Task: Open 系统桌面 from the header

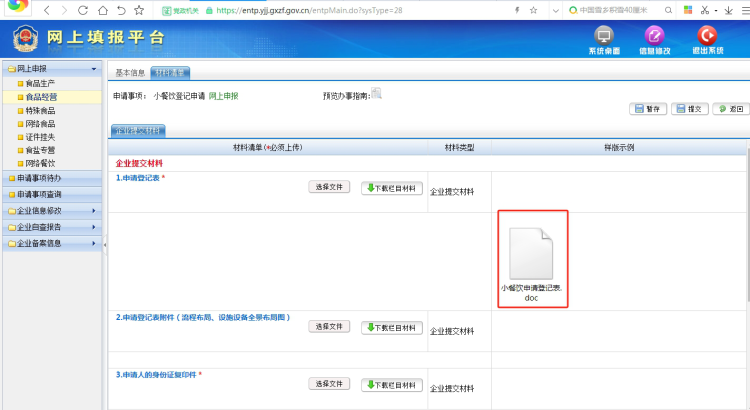Action: point(603,39)
